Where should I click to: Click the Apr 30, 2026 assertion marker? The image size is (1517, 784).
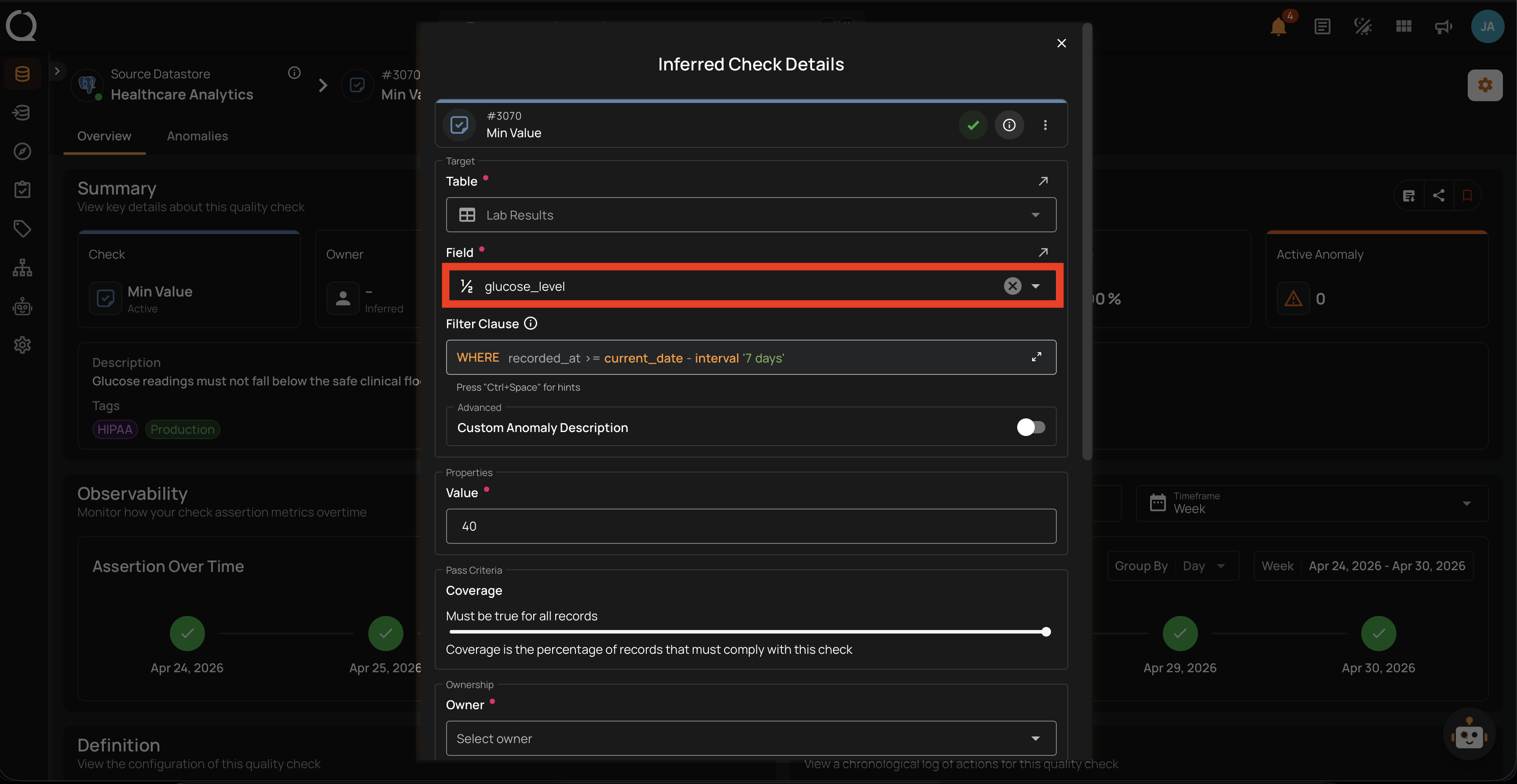(x=1378, y=633)
